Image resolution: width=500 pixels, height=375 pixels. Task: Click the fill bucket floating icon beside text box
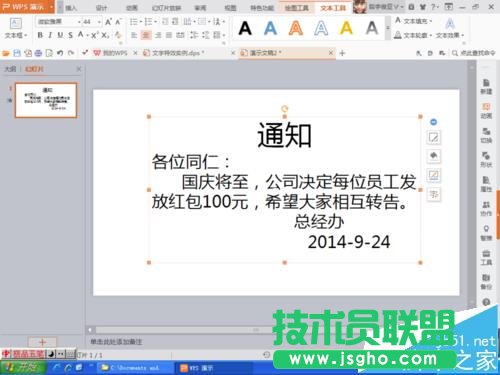coord(434,156)
